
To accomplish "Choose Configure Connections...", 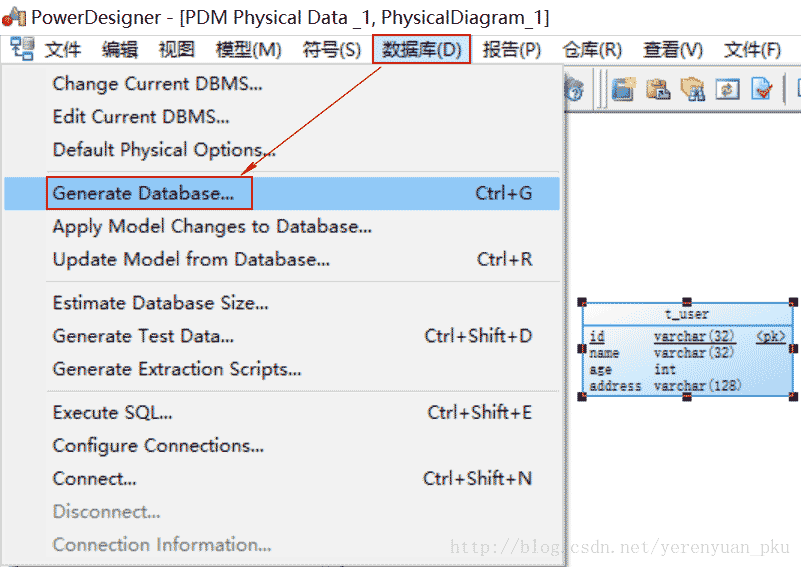I will pos(282,445).
